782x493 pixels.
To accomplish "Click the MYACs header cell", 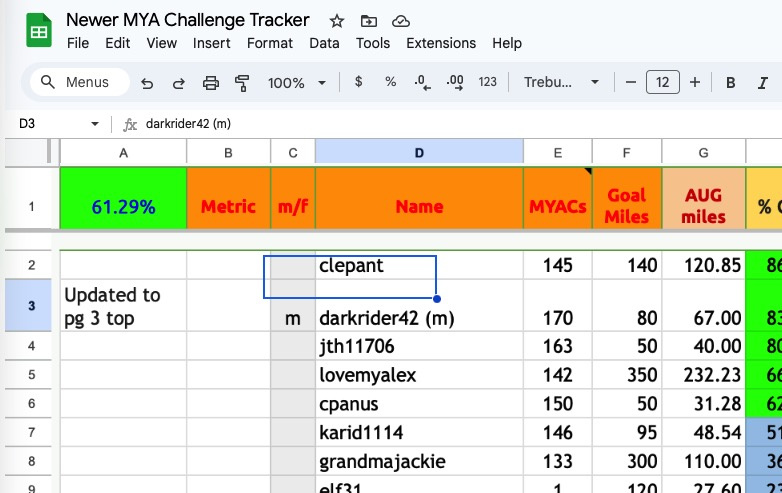I will click(558, 198).
